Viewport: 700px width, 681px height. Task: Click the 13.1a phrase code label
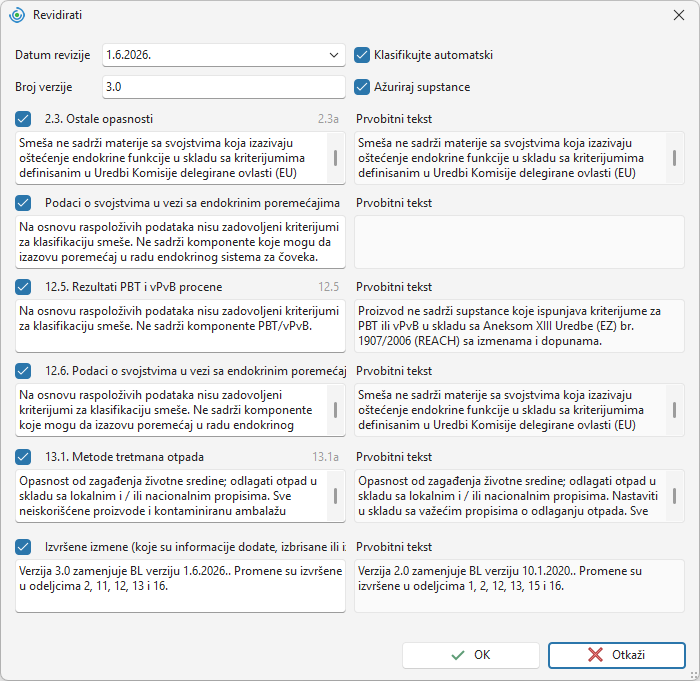tap(325, 457)
